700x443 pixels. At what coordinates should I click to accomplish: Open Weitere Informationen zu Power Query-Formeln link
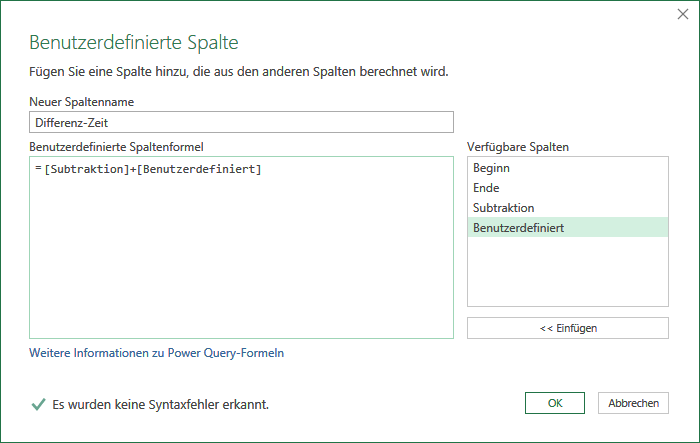tap(156, 353)
